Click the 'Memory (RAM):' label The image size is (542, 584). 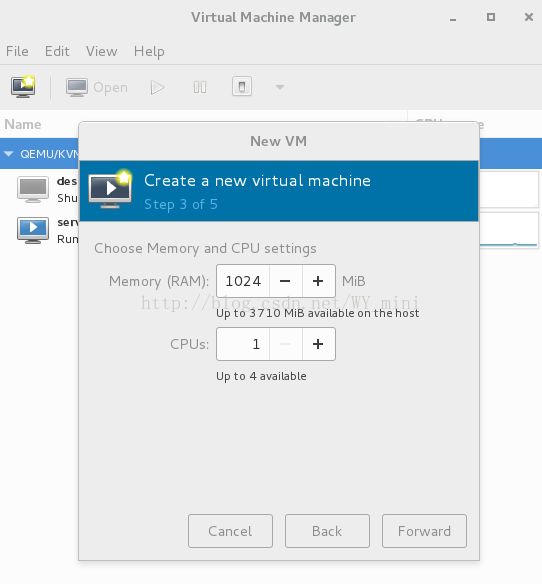(159, 281)
